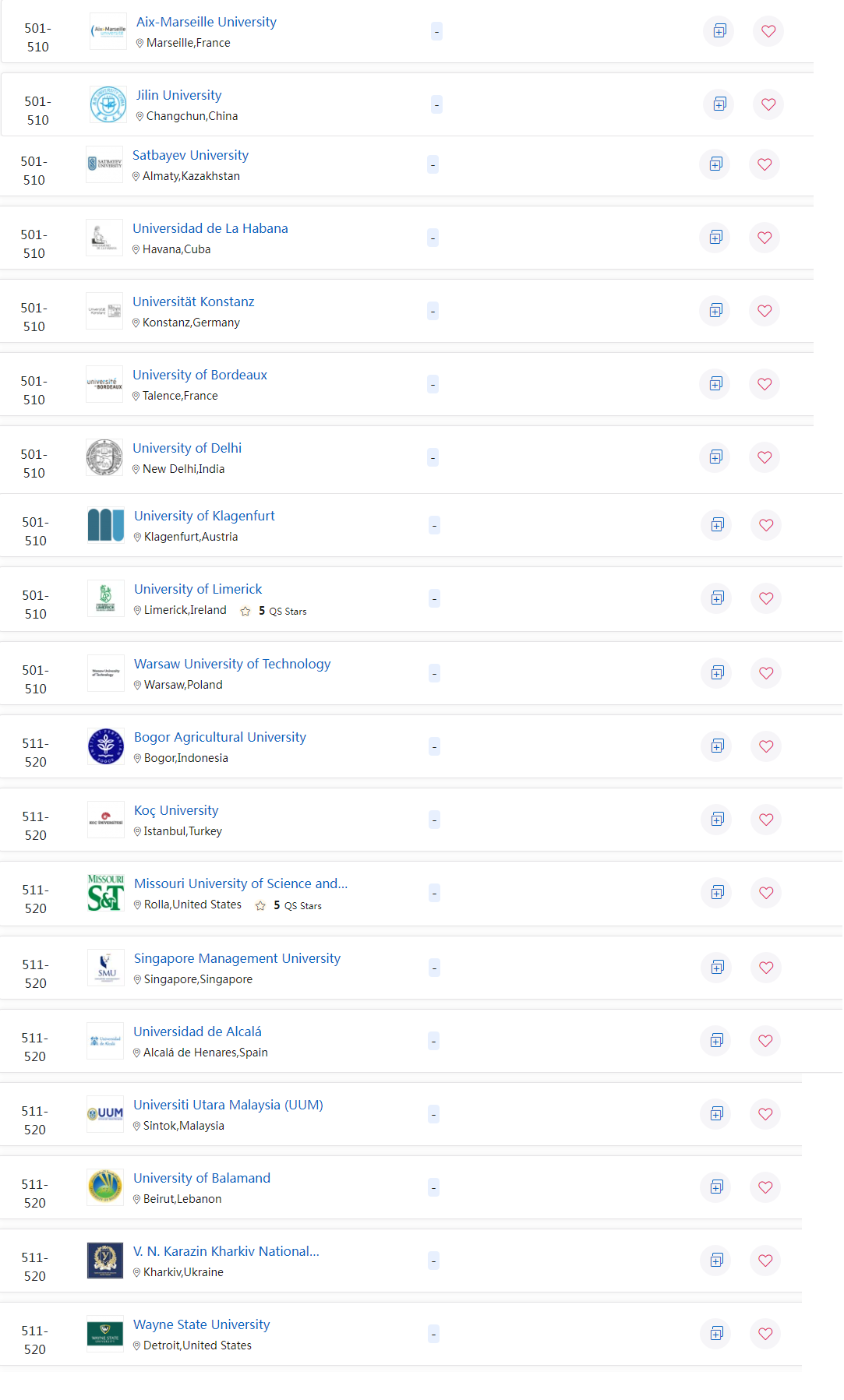844x1400 pixels.
Task: Add Jilin University to comparison list
Action: pyautogui.click(x=719, y=104)
